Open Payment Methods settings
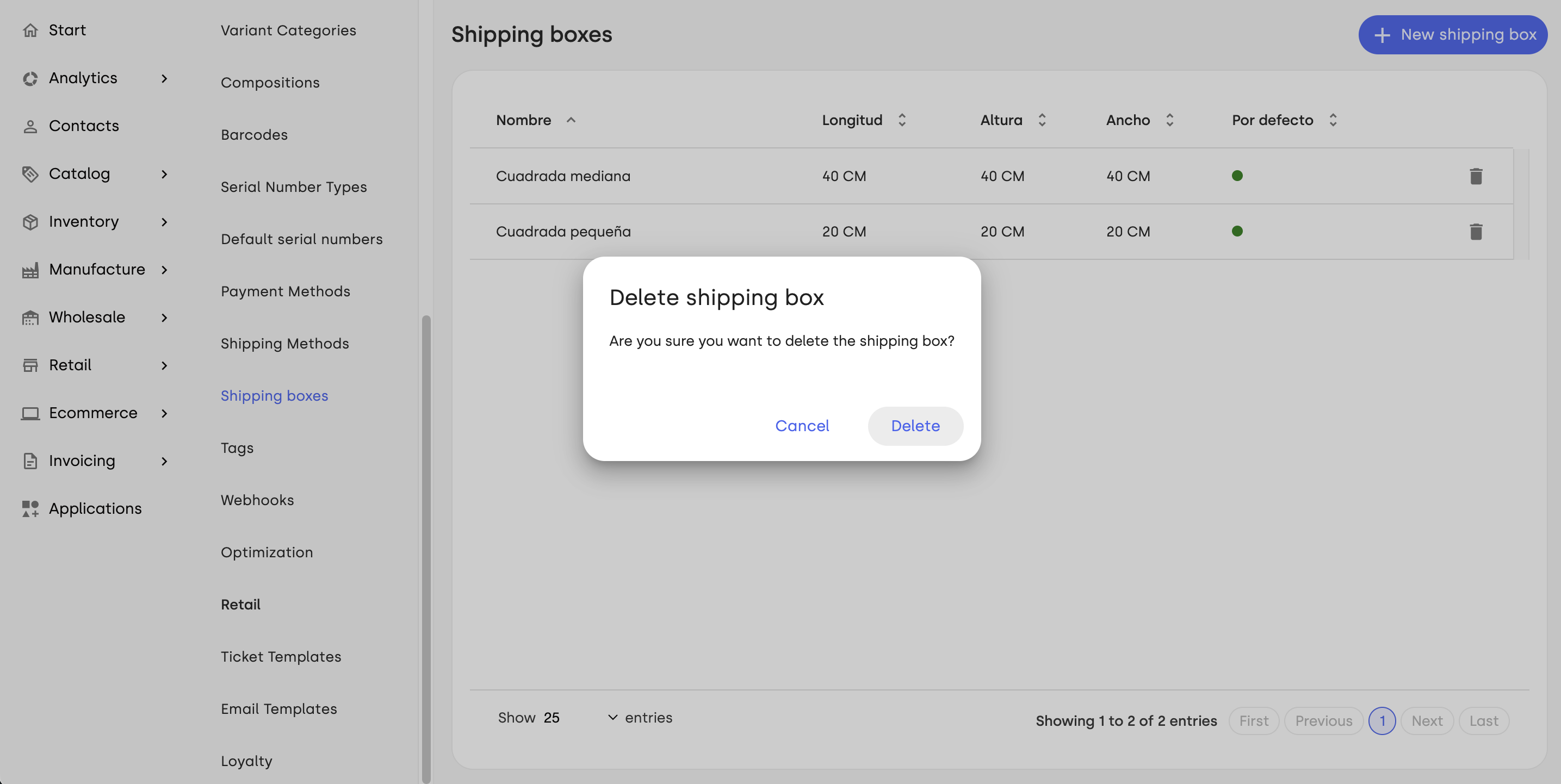This screenshot has height=784, width=1561. coord(285,291)
